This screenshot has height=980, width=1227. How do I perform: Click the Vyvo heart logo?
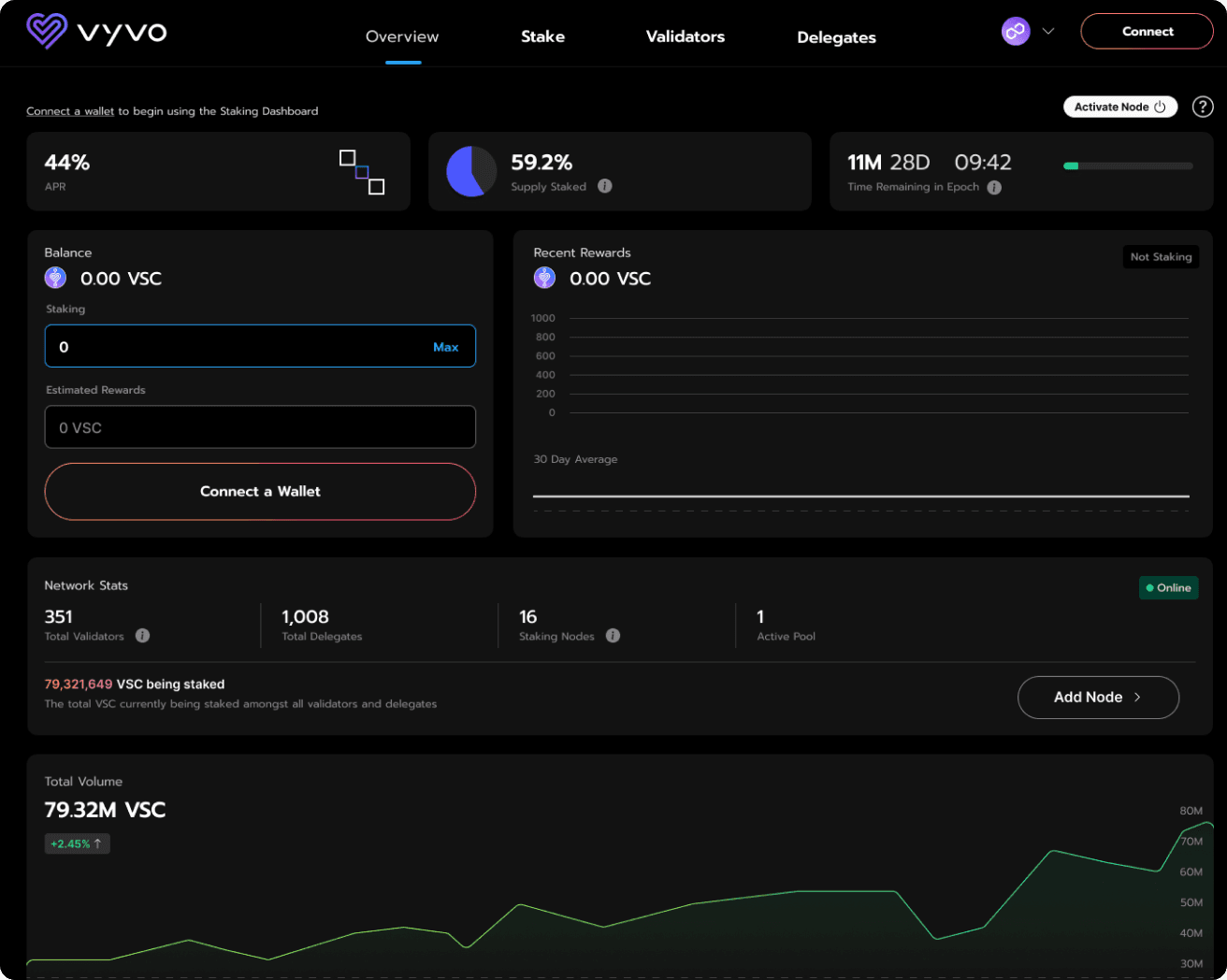(x=46, y=31)
